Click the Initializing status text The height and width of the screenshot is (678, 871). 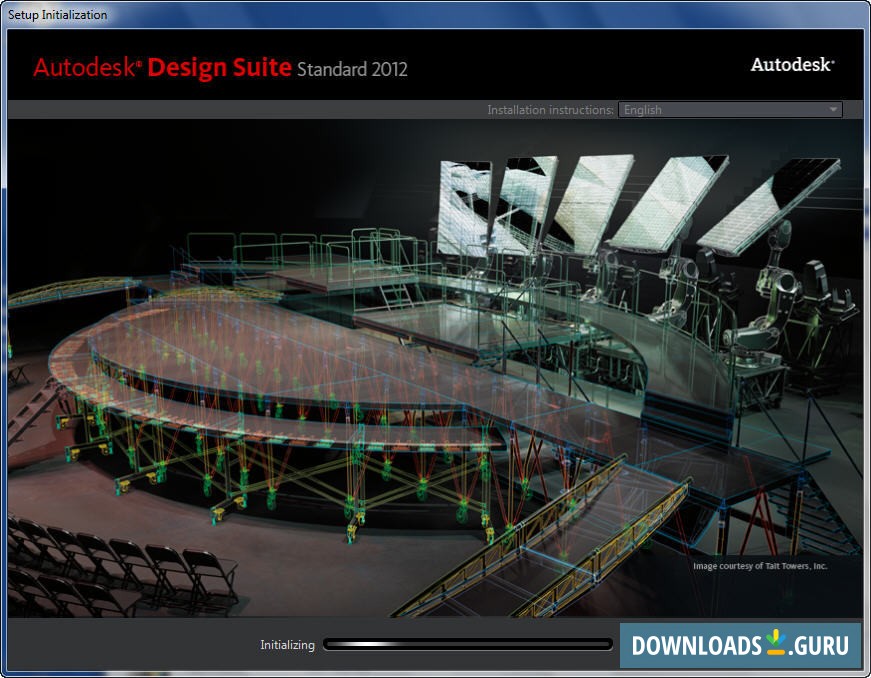(x=287, y=645)
